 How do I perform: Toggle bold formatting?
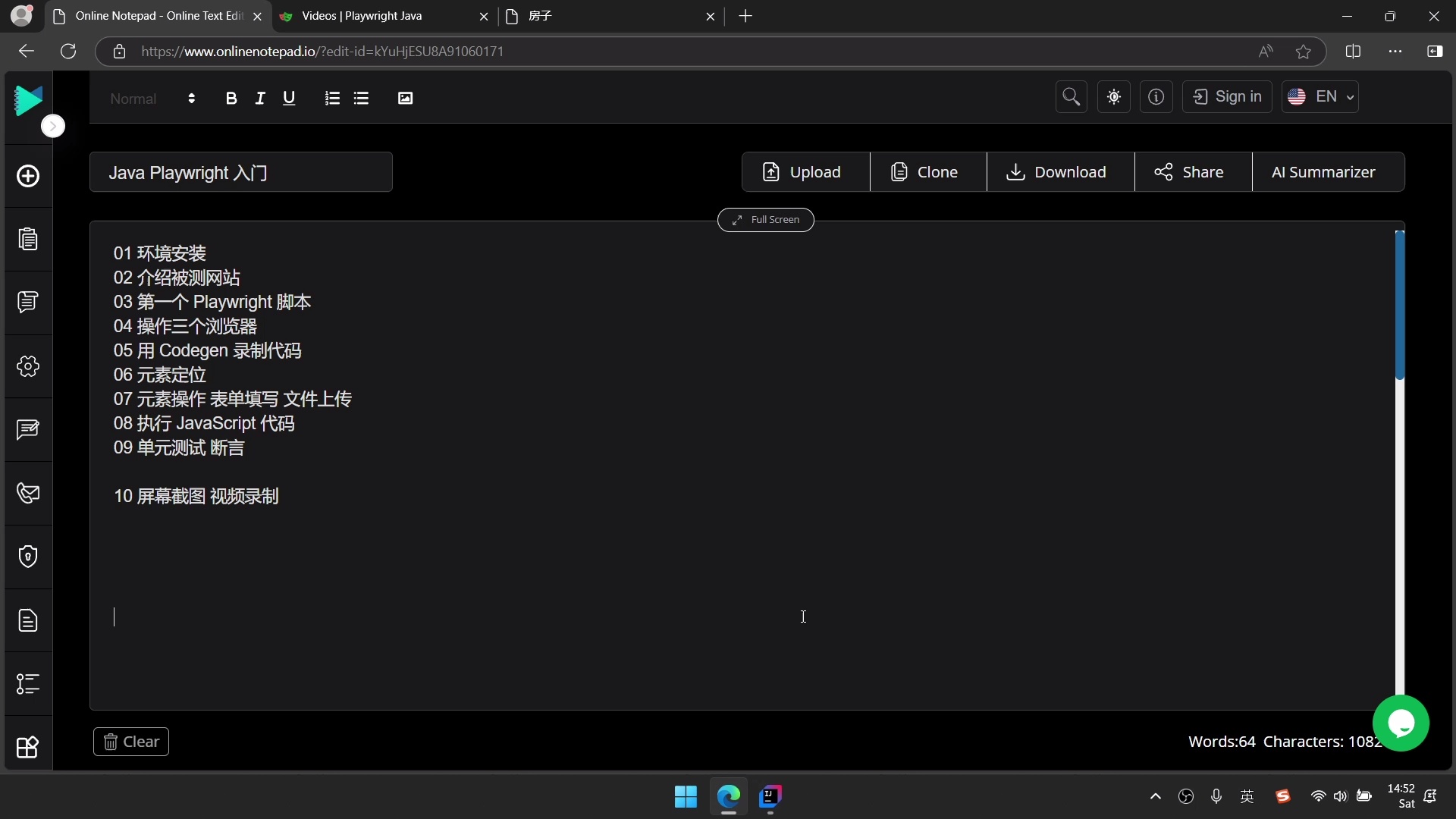click(x=232, y=98)
